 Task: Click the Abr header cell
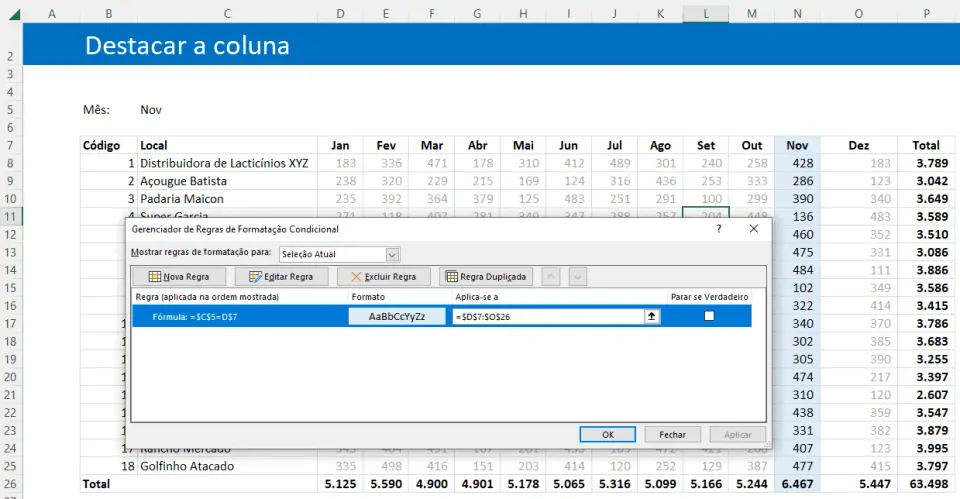click(x=477, y=145)
